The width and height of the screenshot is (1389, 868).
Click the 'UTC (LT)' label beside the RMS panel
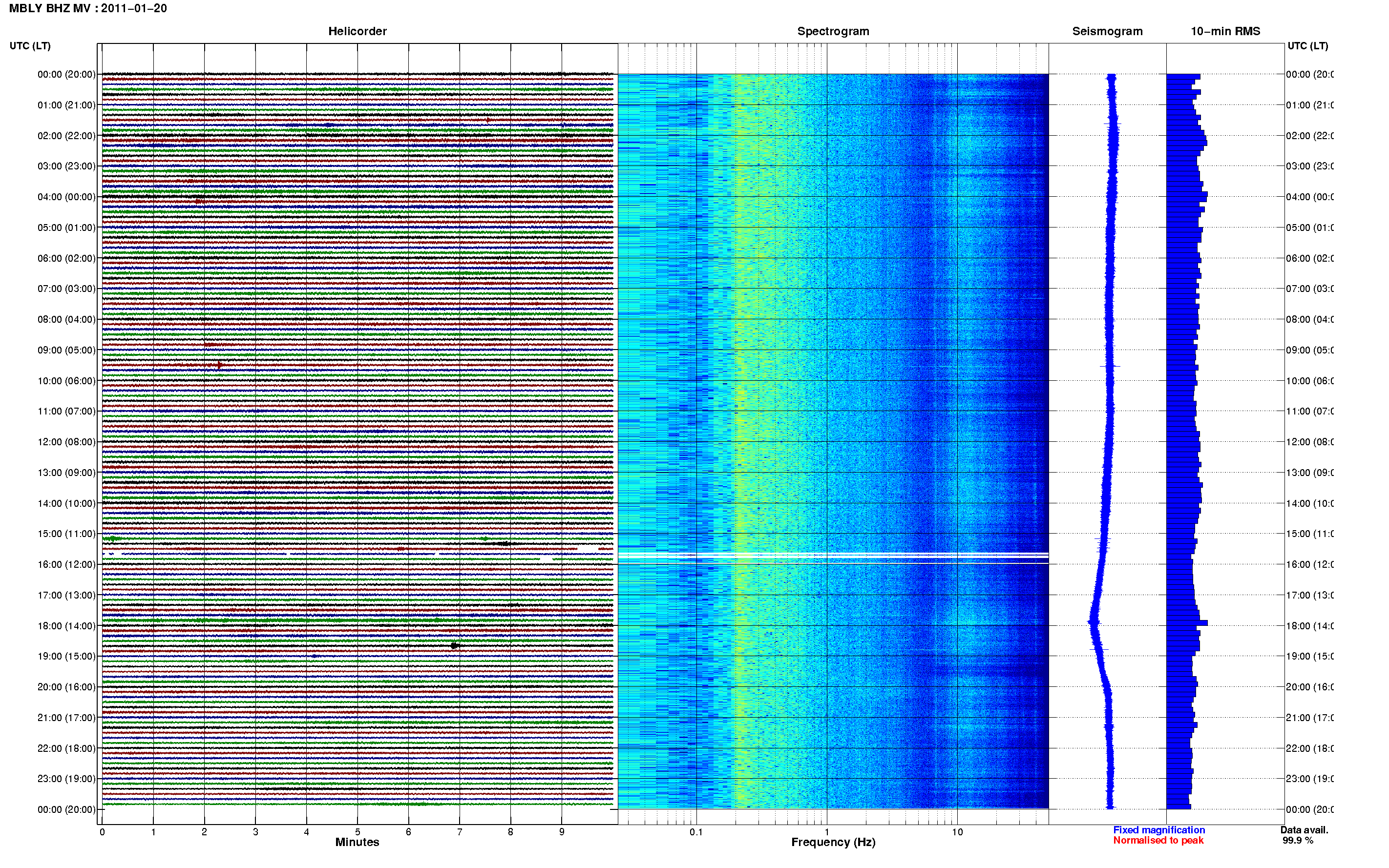[x=1307, y=46]
